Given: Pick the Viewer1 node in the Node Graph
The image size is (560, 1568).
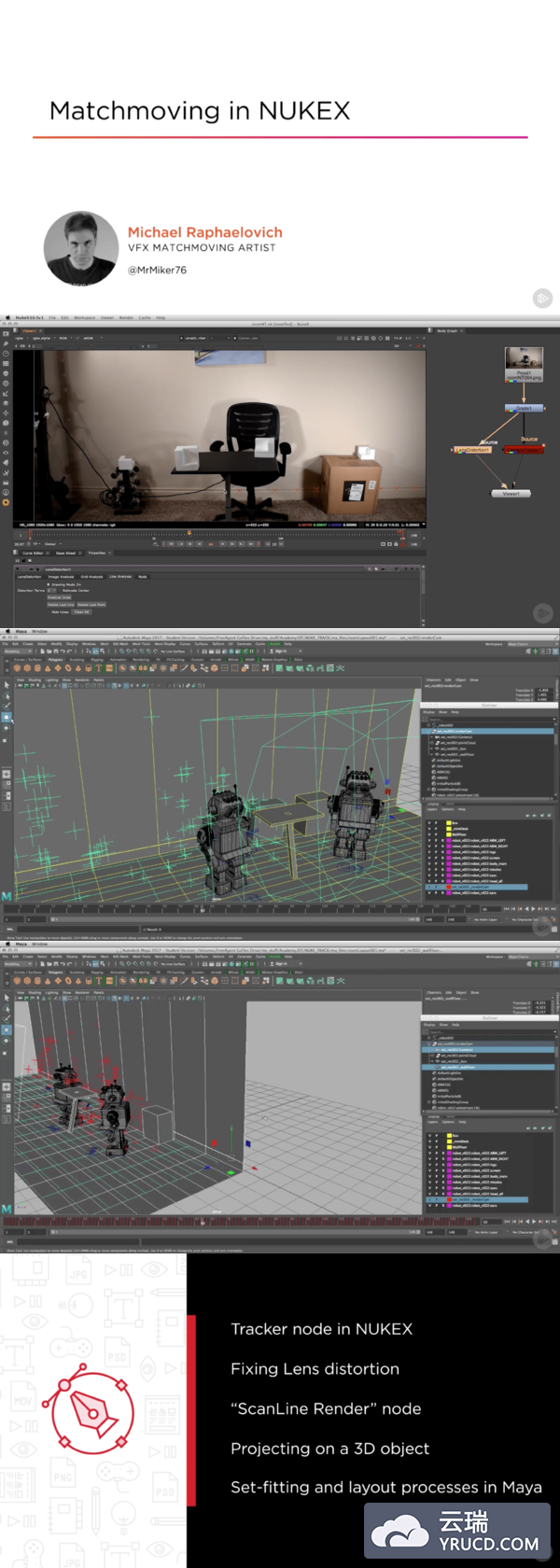Looking at the screenshot, I should tap(511, 493).
